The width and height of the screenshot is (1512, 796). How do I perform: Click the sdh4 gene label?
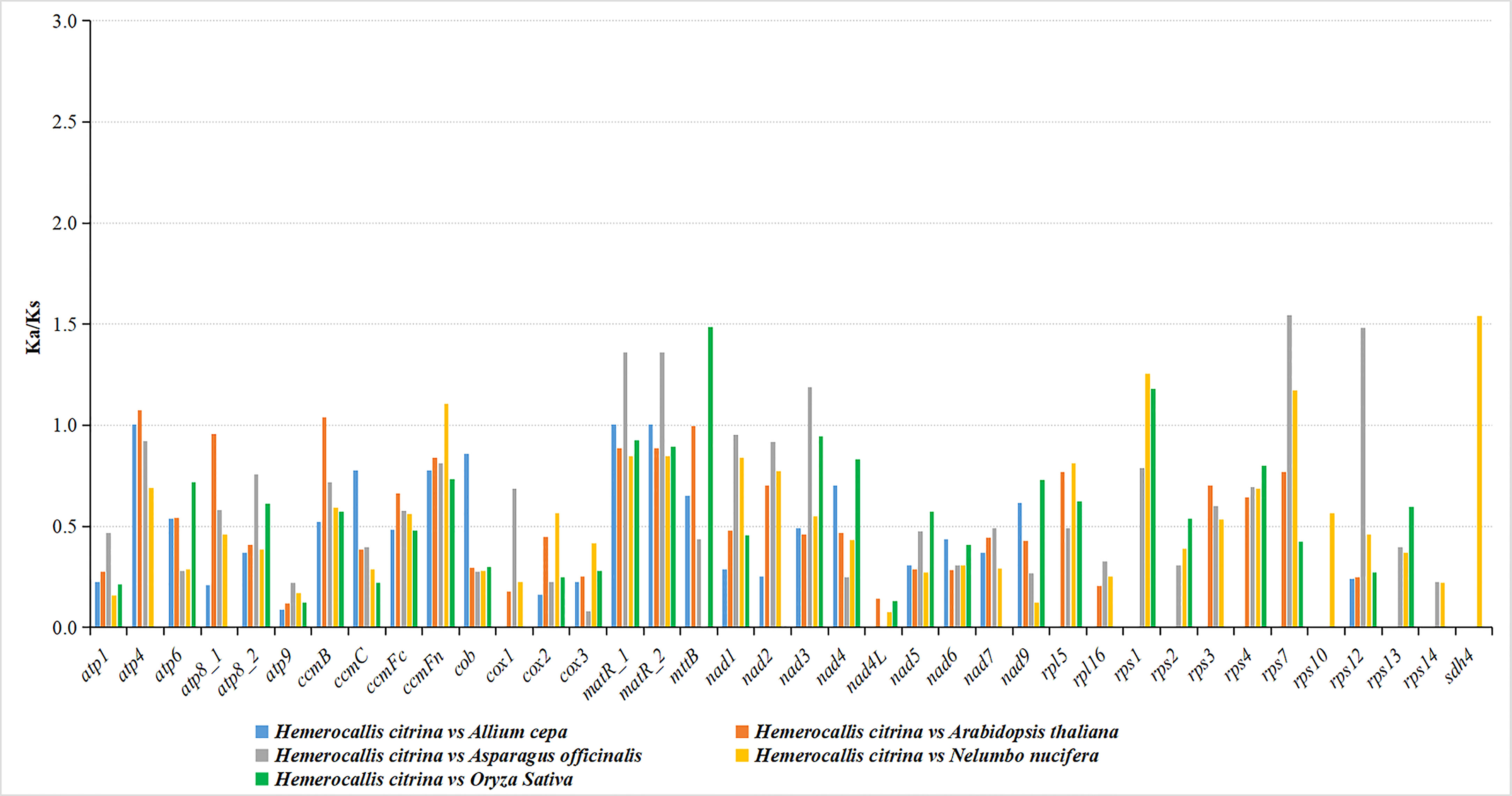[1460, 667]
